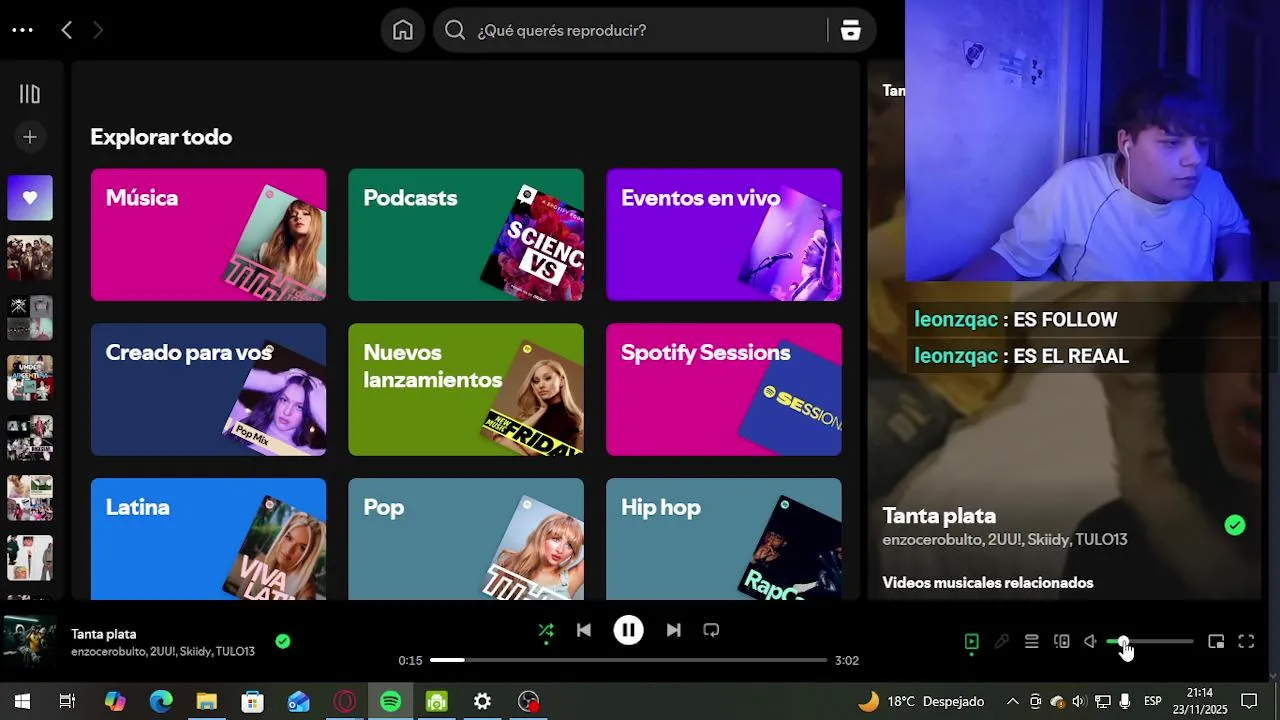Create a new playlist with plus button
Screen dimensions: 1280x720
[30, 137]
